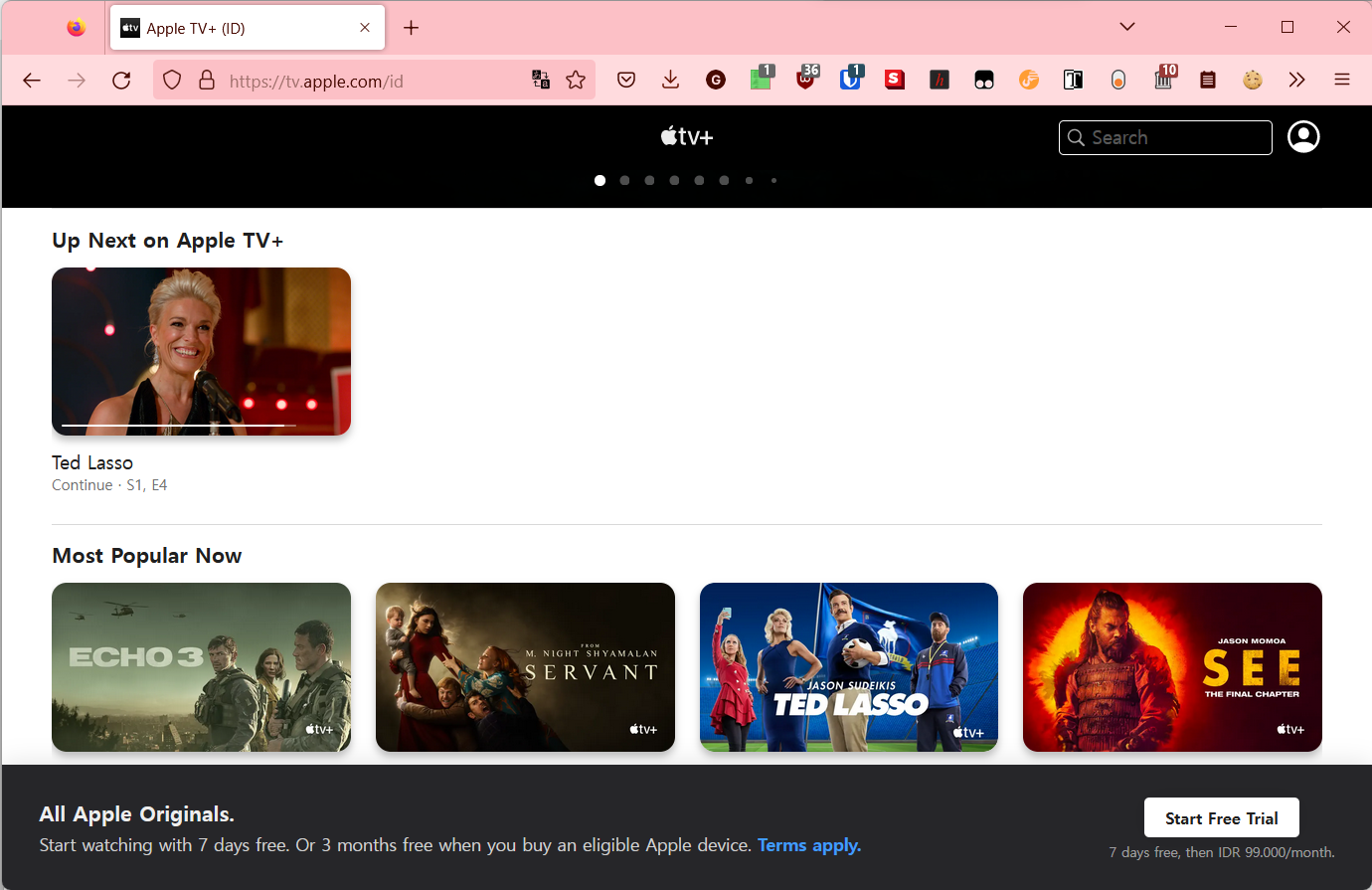Click the Ted Lasso playback progress bar
The height and width of the screenshot is (890, 1372).
pos(179,426)
